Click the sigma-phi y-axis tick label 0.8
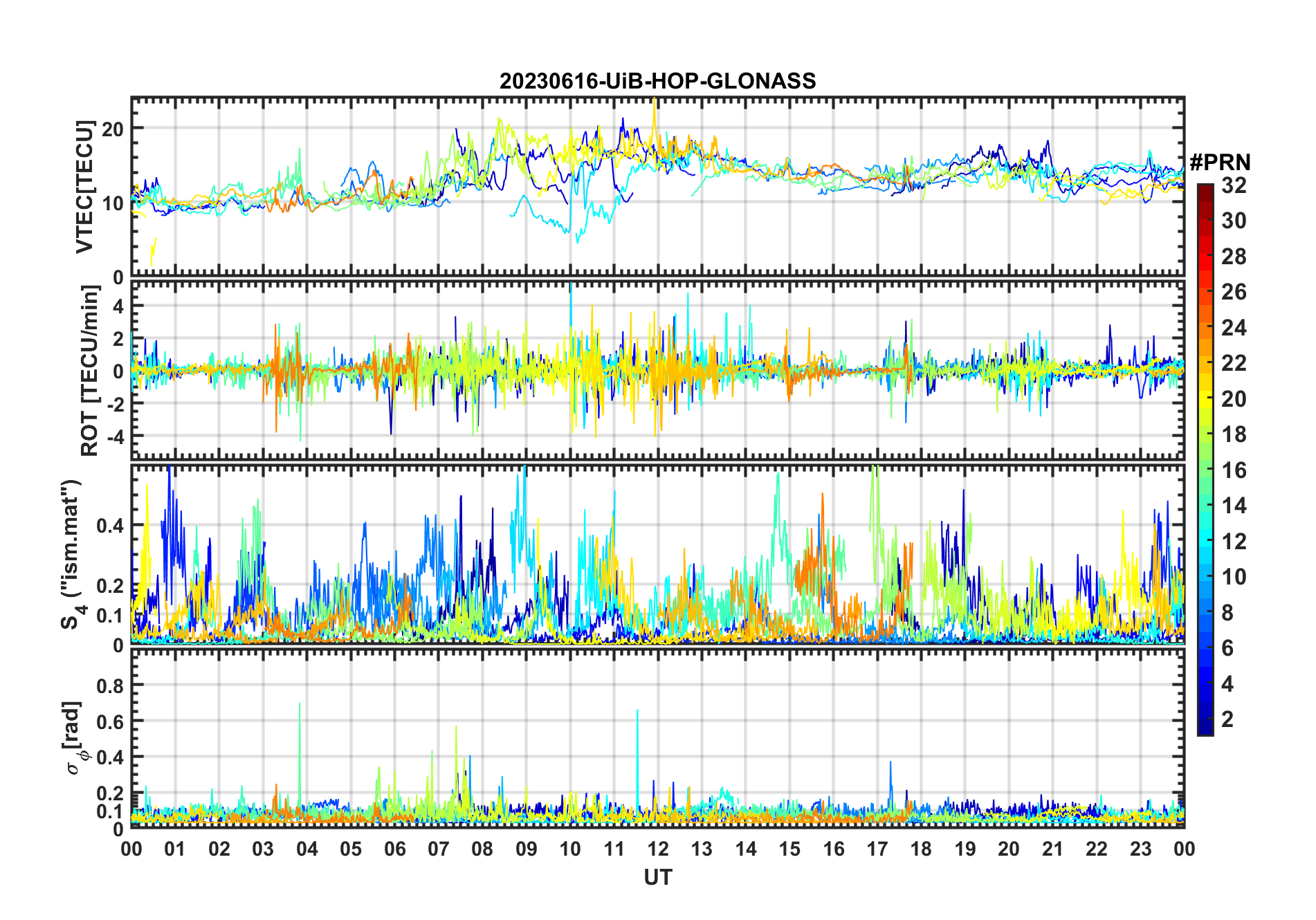Viewport: 1316px width, 920px height. [109, 686]
